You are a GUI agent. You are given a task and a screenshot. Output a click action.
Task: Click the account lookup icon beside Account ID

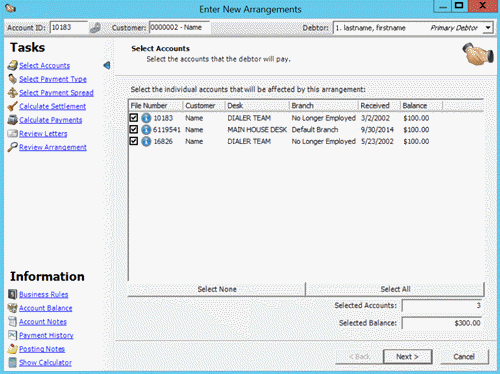[95, 28]
